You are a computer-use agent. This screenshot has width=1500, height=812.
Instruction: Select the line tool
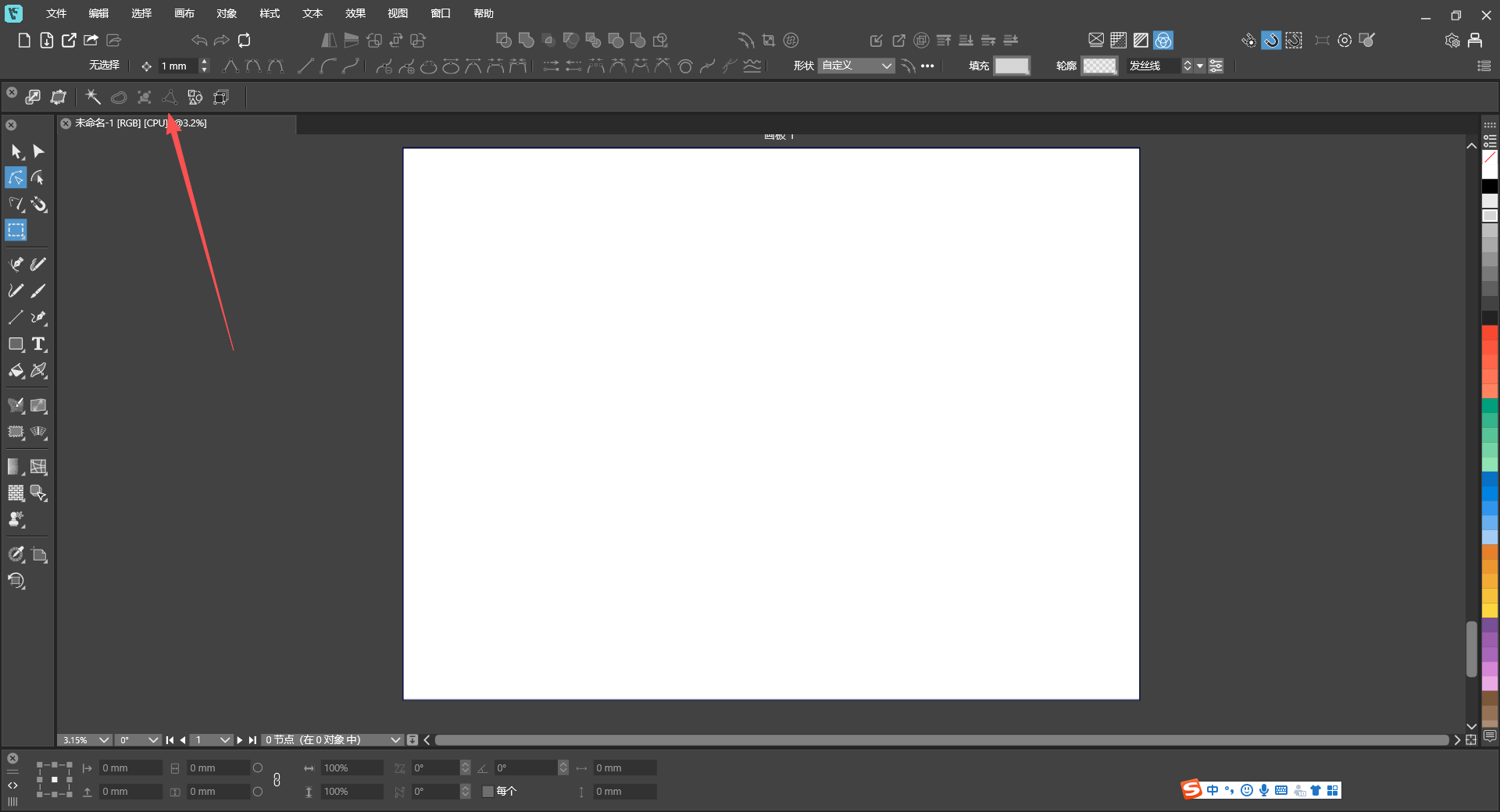[16, 318]
